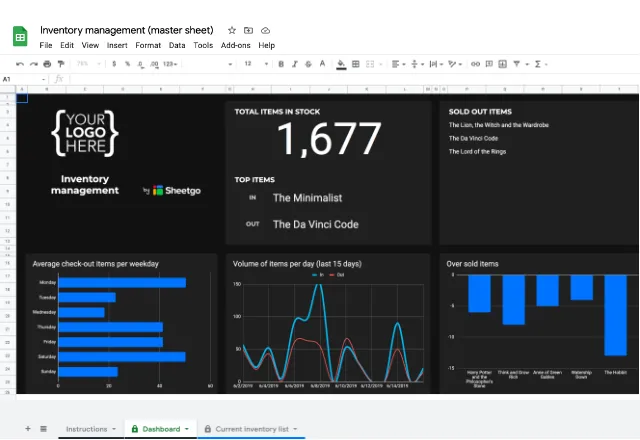The image size is (640, 440).
Task: Open the all sheets list
Action: [x=43, y=429]
